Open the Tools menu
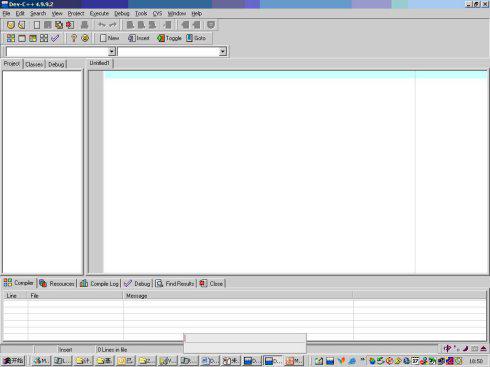Image resolution: width=490 pixels, height=367 pixels. [141, 13]
